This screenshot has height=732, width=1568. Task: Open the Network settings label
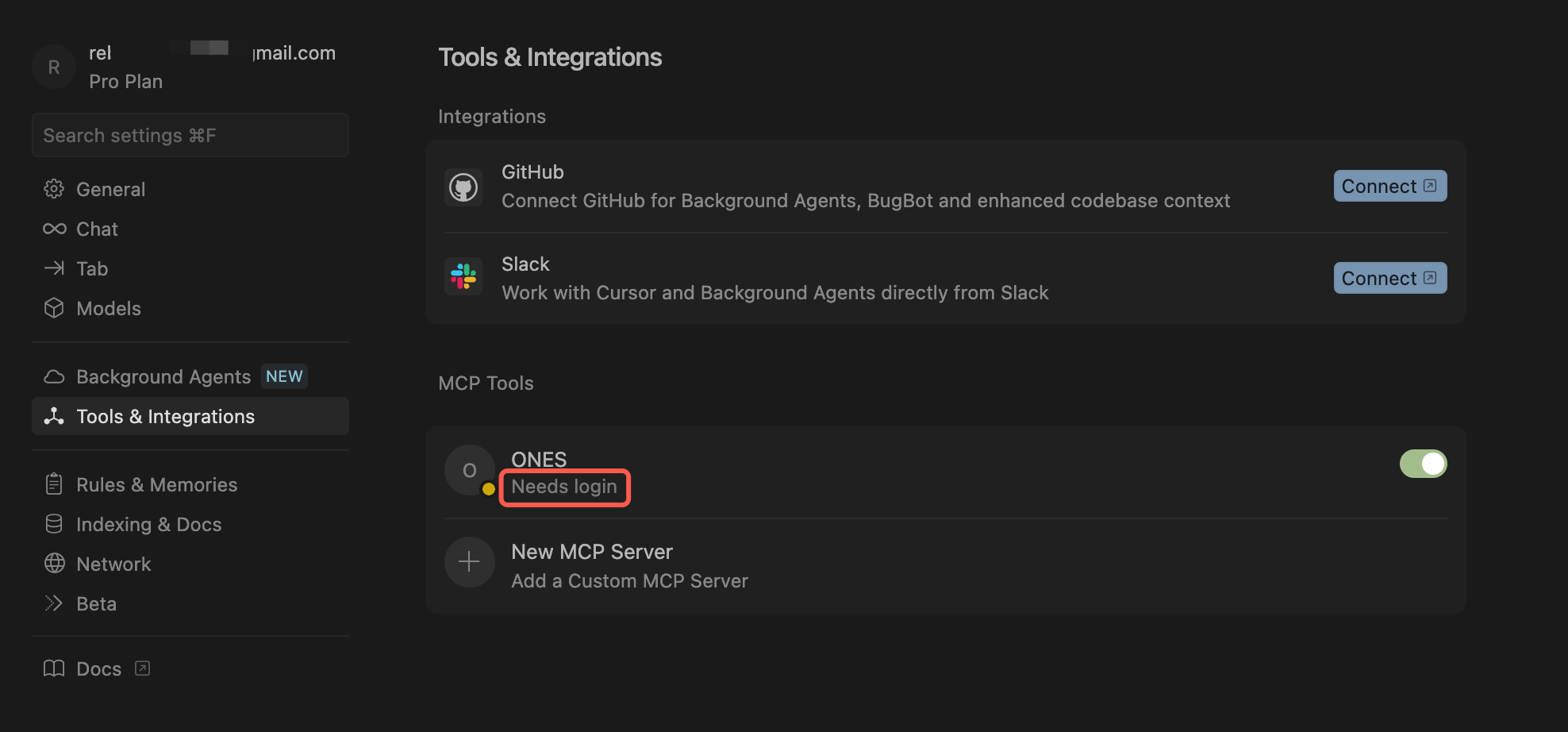113,564
